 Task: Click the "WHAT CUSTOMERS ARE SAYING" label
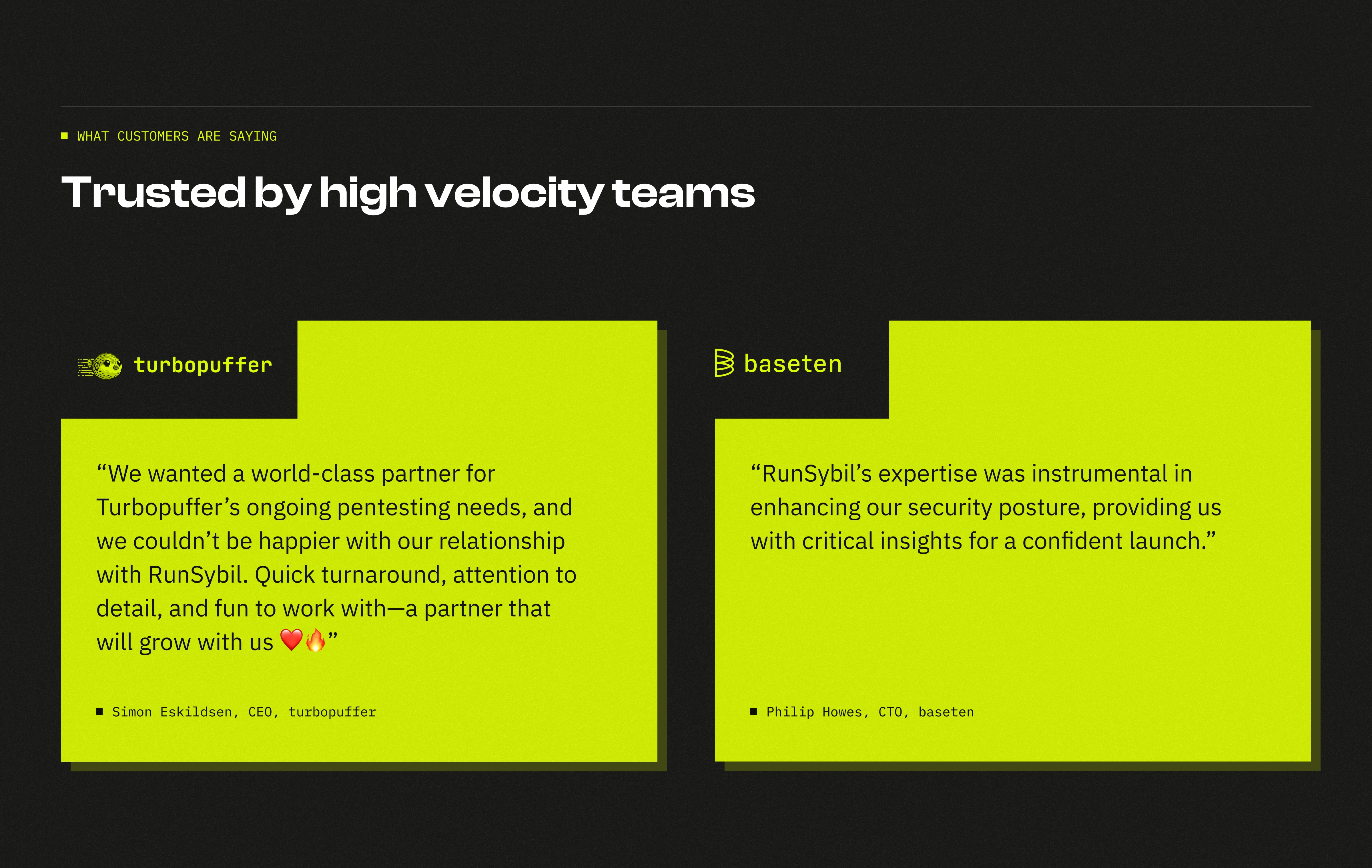177,137
